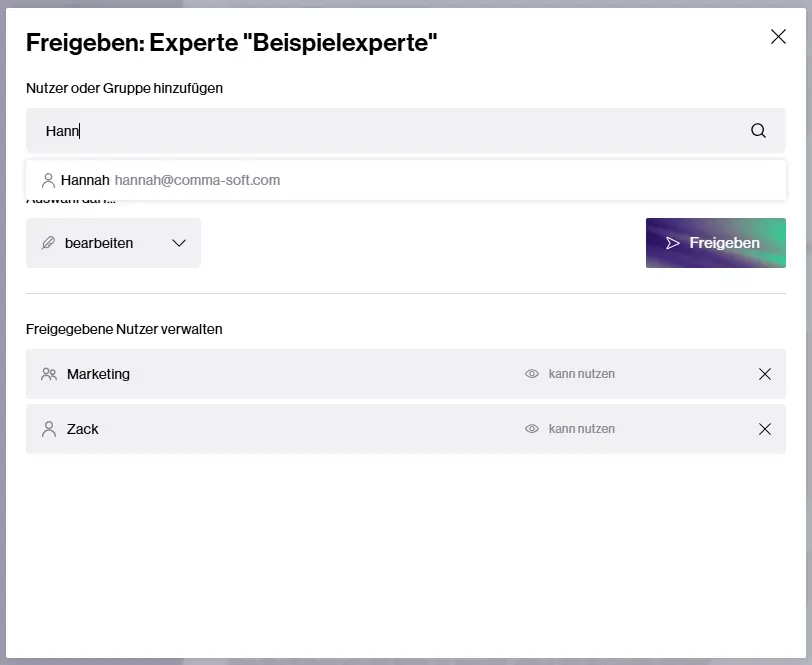Click the Zack user icon

pos(48,429)
